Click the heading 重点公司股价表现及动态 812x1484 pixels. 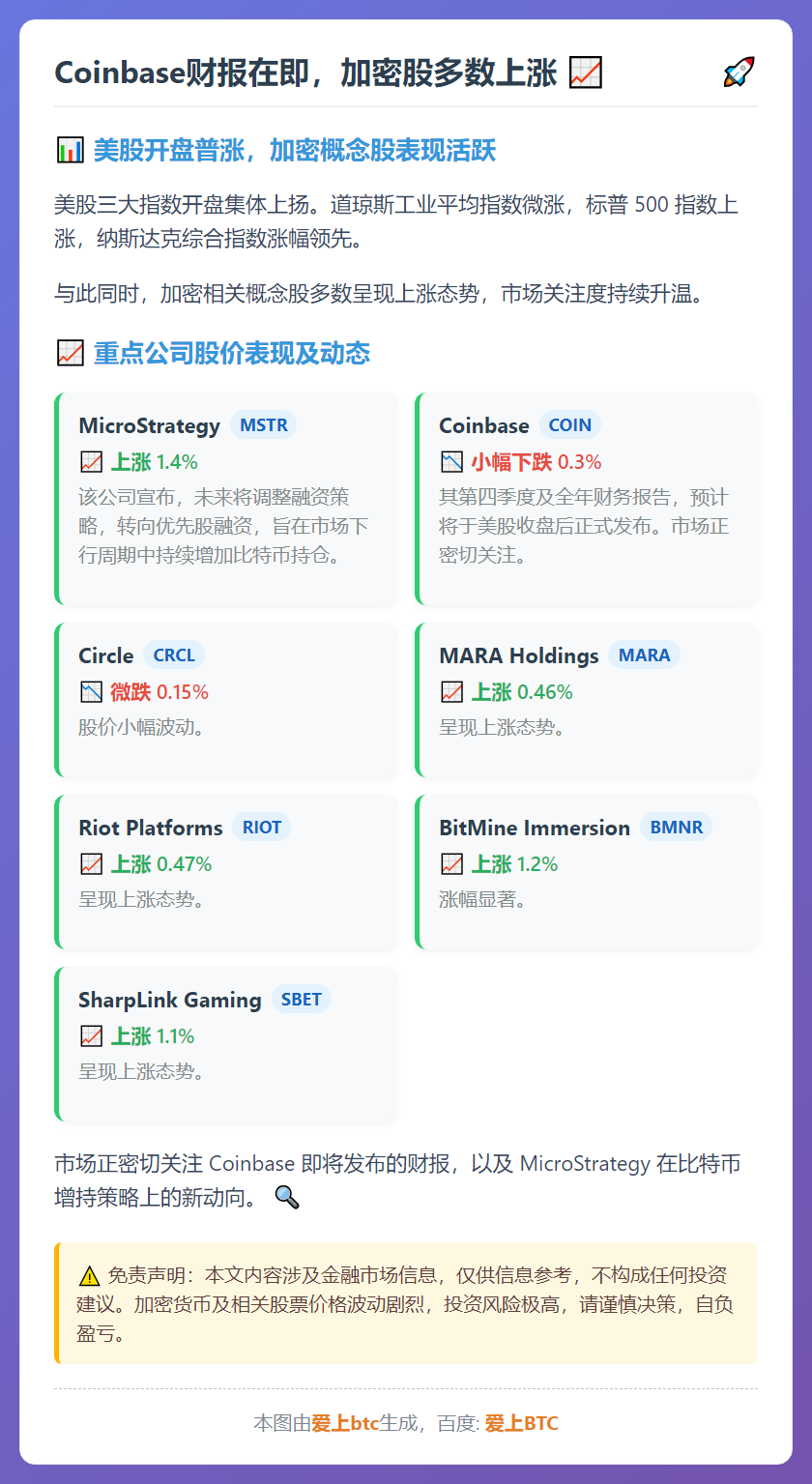232,354
